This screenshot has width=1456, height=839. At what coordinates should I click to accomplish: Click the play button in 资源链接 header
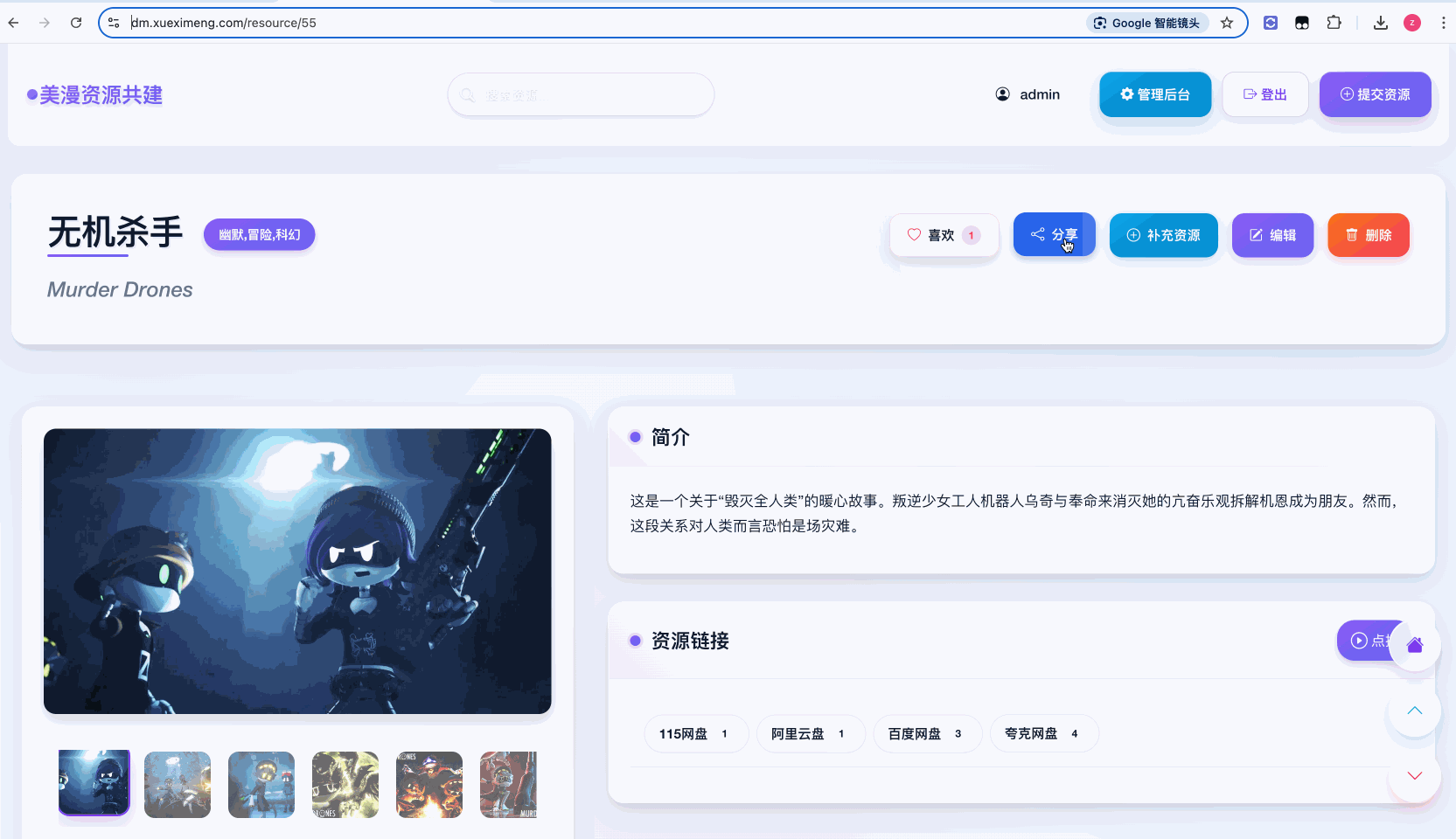[1364, 641]
